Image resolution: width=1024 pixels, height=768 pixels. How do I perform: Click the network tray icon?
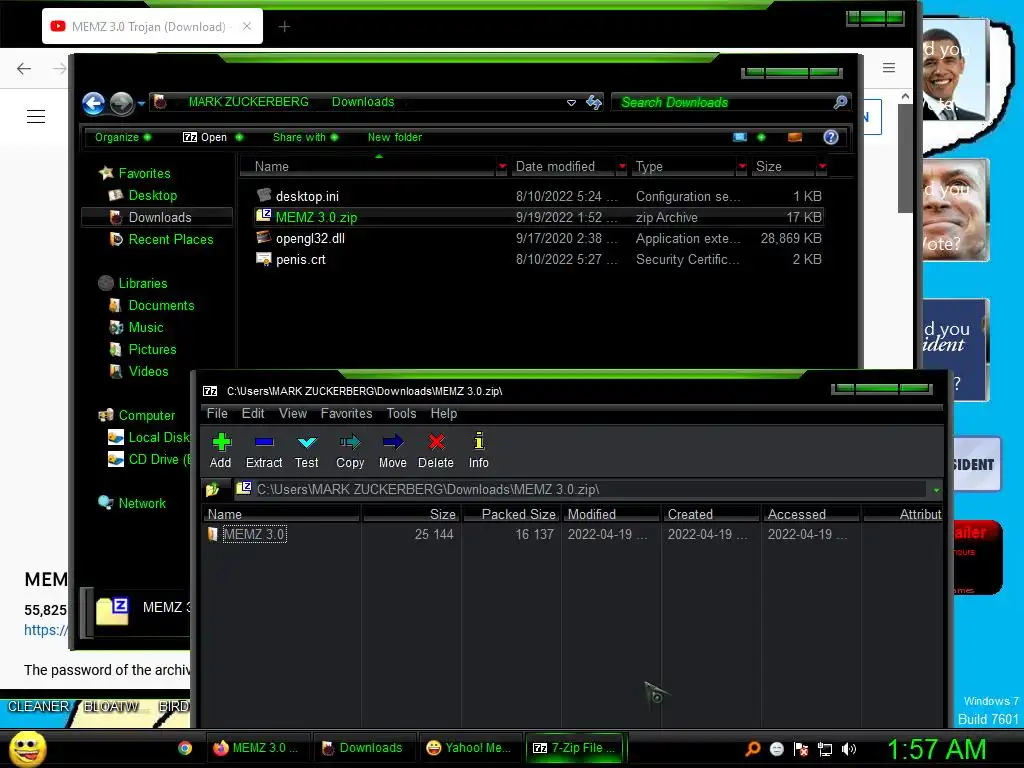825,749
